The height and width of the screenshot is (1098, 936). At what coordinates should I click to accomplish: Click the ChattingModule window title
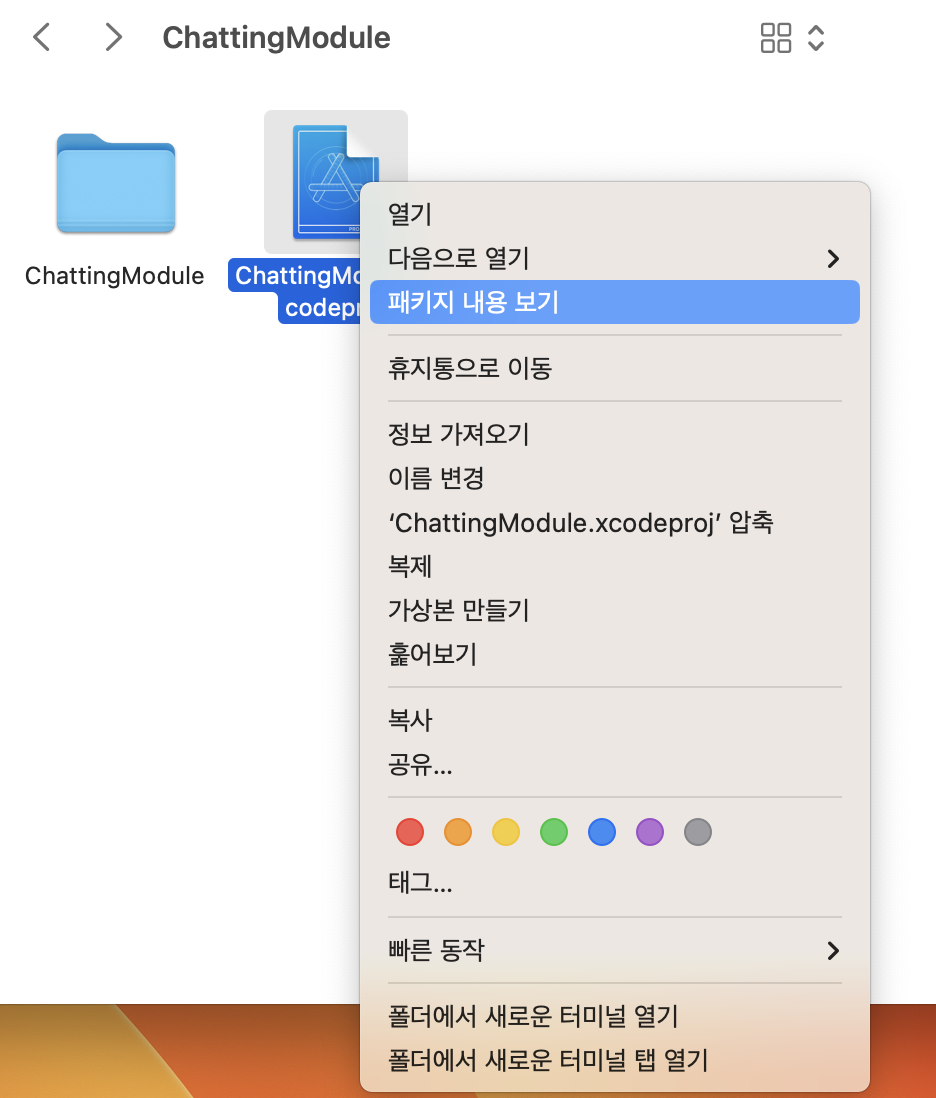[277, 38]
